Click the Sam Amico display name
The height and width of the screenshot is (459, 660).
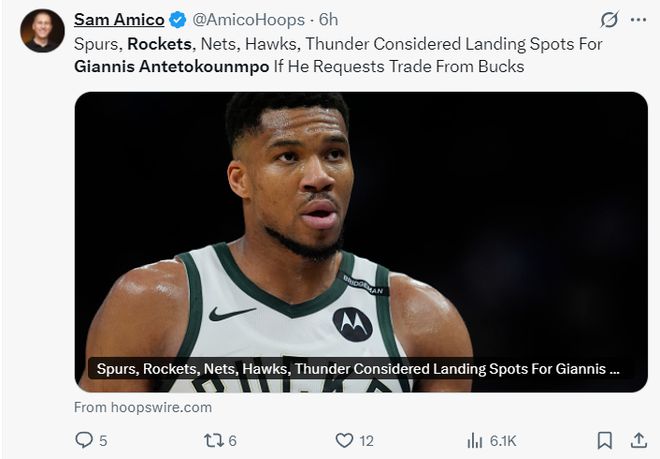[119, 19]
